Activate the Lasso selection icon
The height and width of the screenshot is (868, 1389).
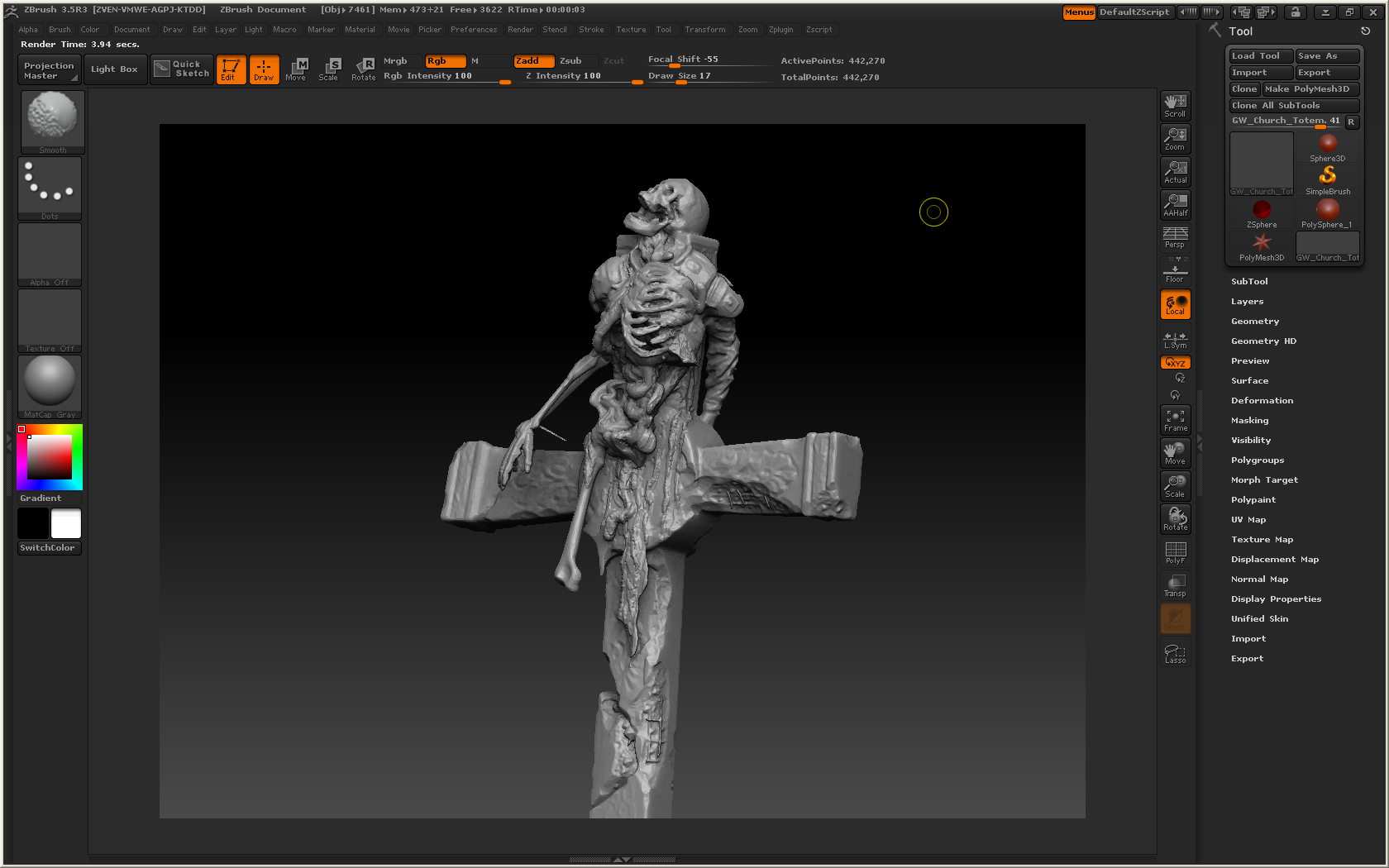tap(1176, 653)
